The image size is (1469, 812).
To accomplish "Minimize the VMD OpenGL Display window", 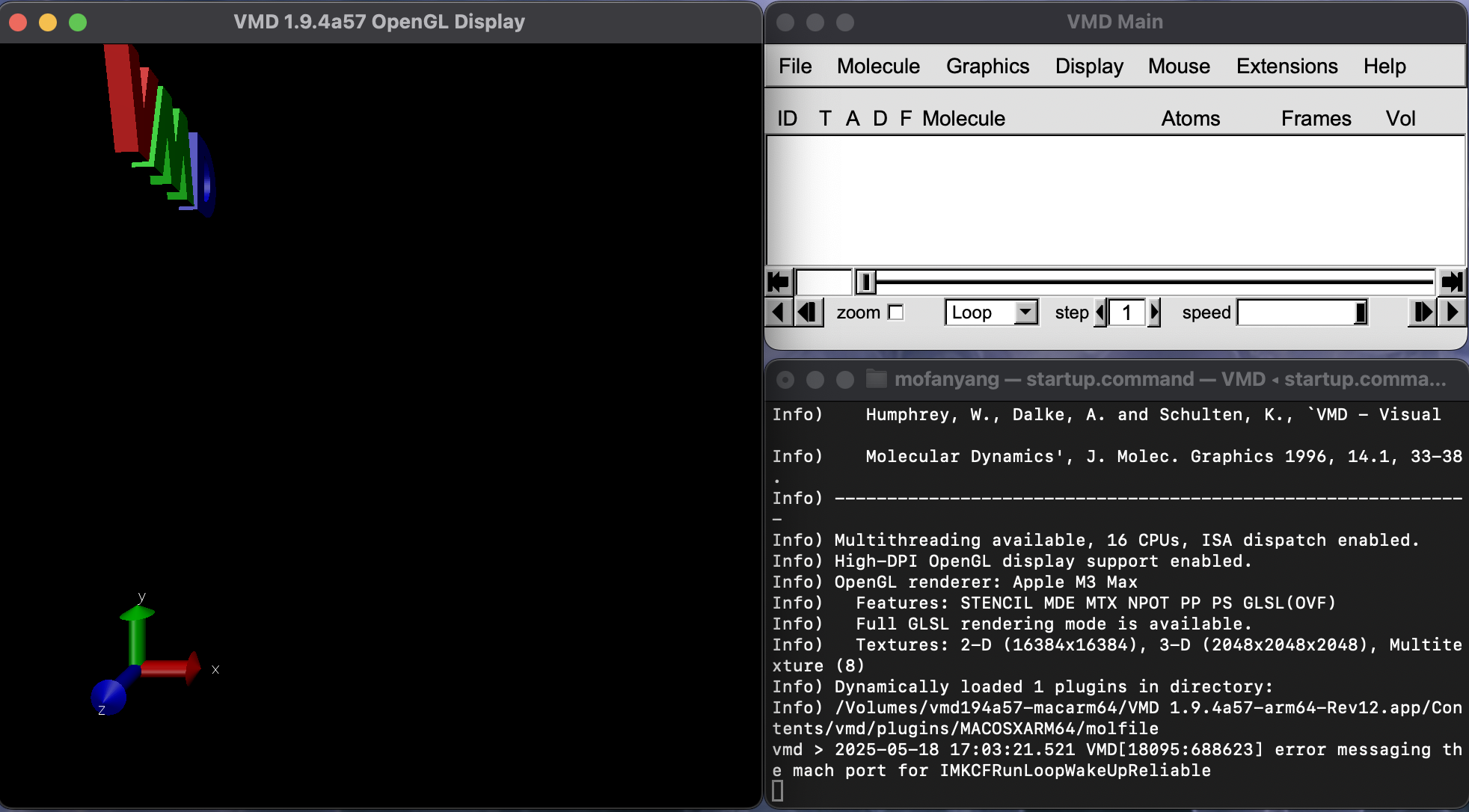I will [x=48, y=22].
